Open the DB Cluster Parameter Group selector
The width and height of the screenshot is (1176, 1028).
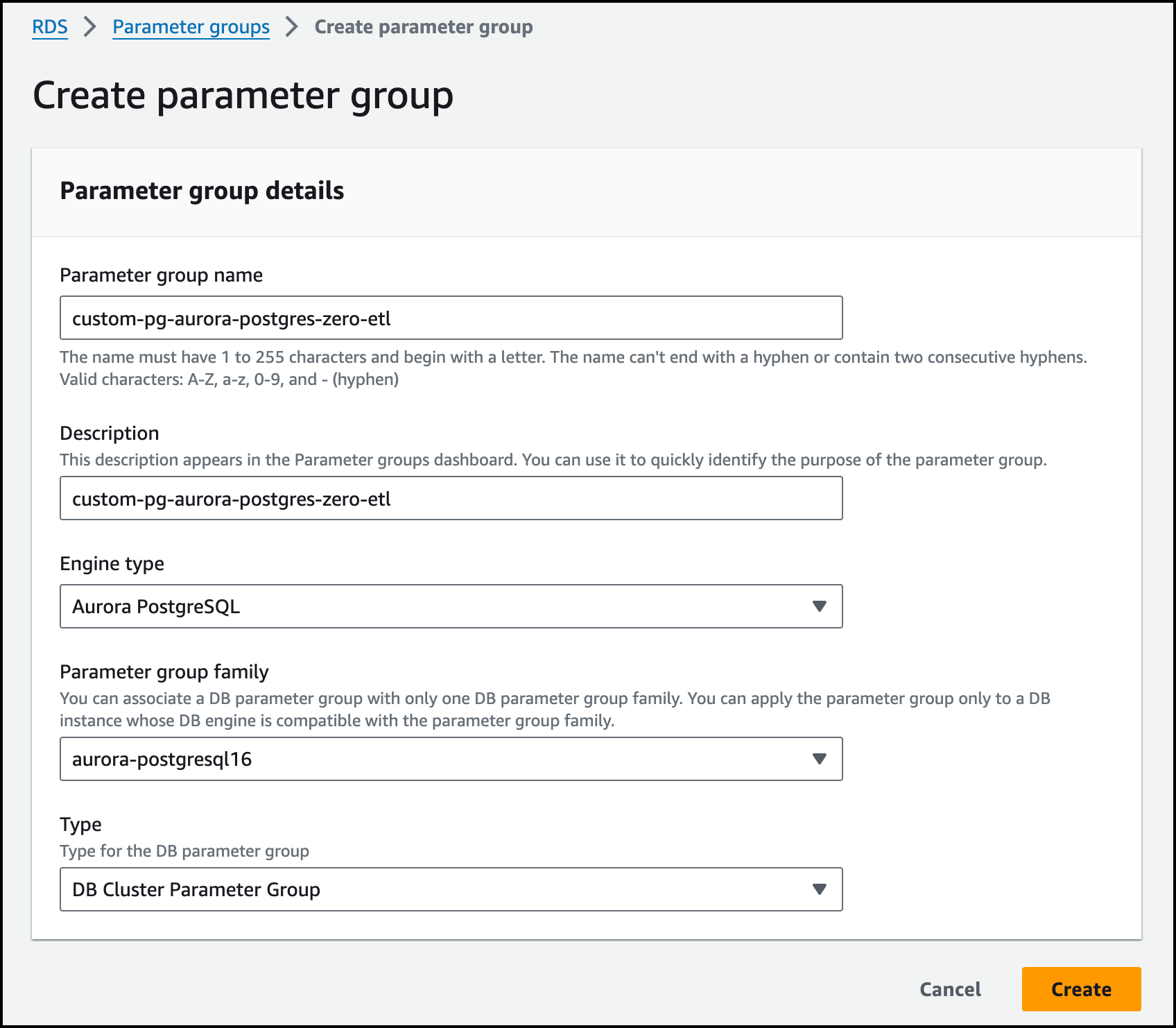pyautogui.click(x=451, y=889)
